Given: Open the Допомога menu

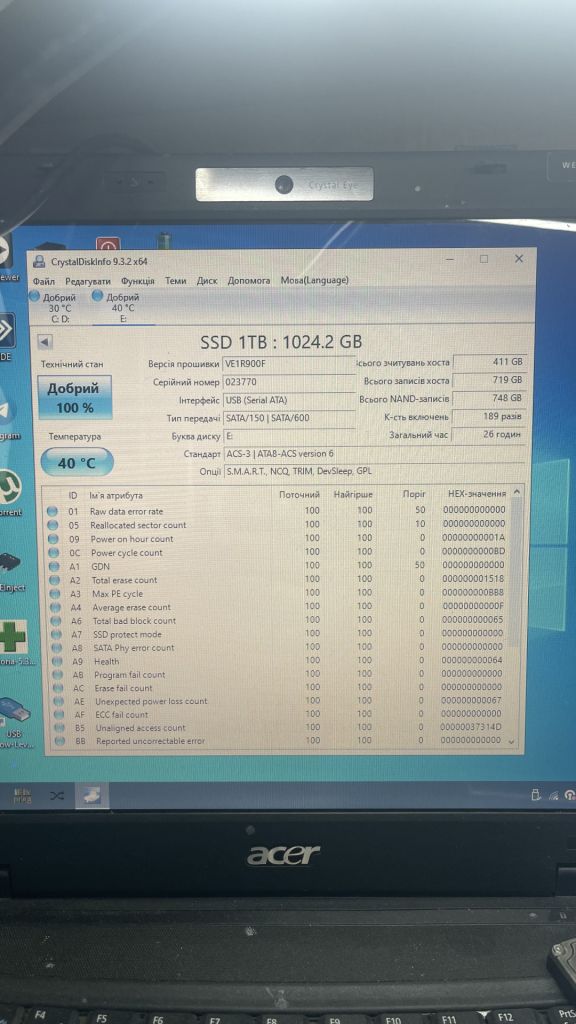Looking at the screenshot, I should coord(249,281).
